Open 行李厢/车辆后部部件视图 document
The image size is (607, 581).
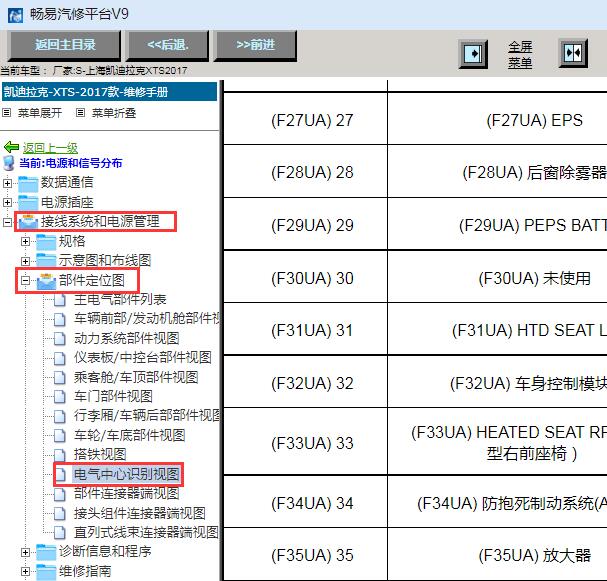tap(147, 415)
